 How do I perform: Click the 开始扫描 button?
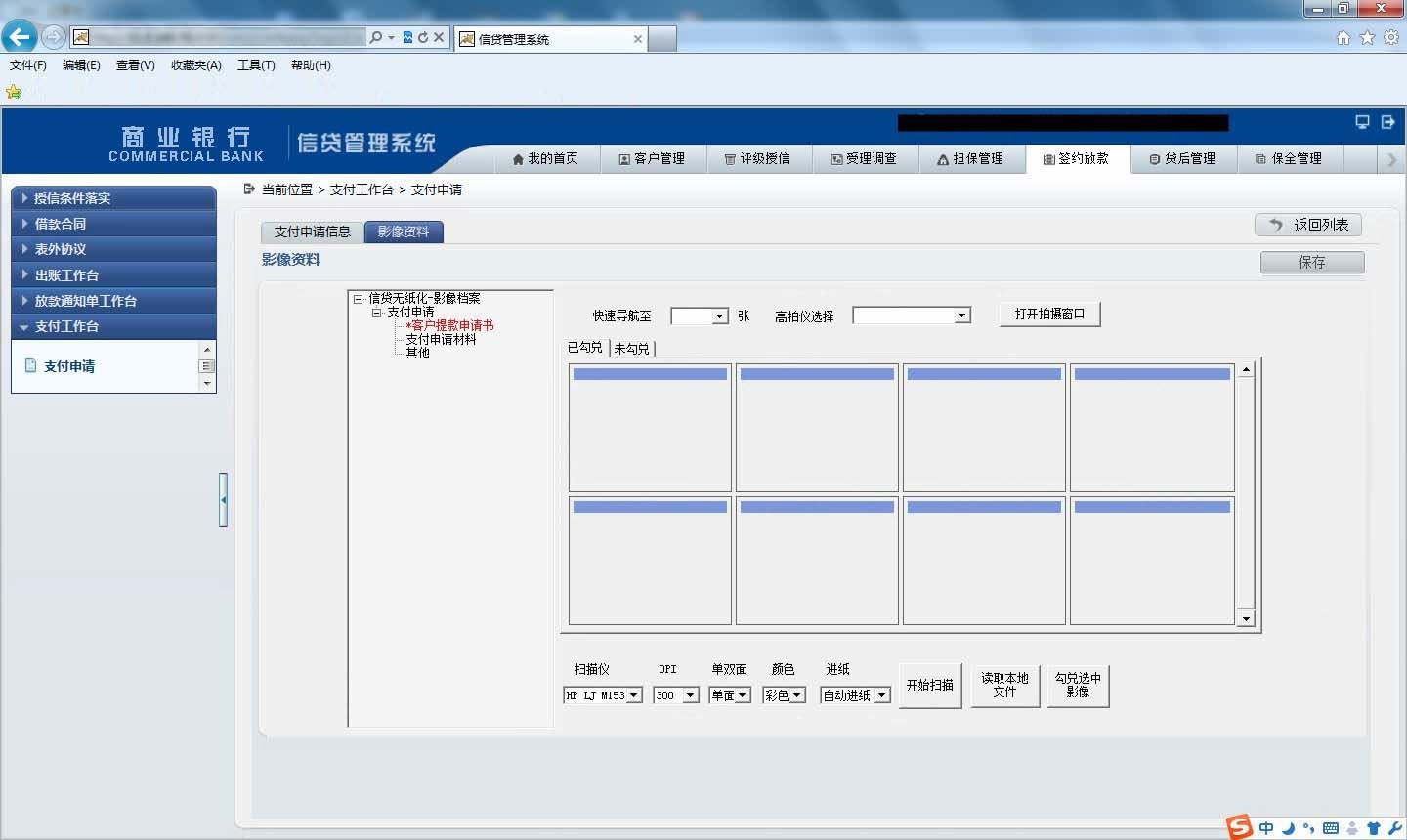(x=930, y=685)
